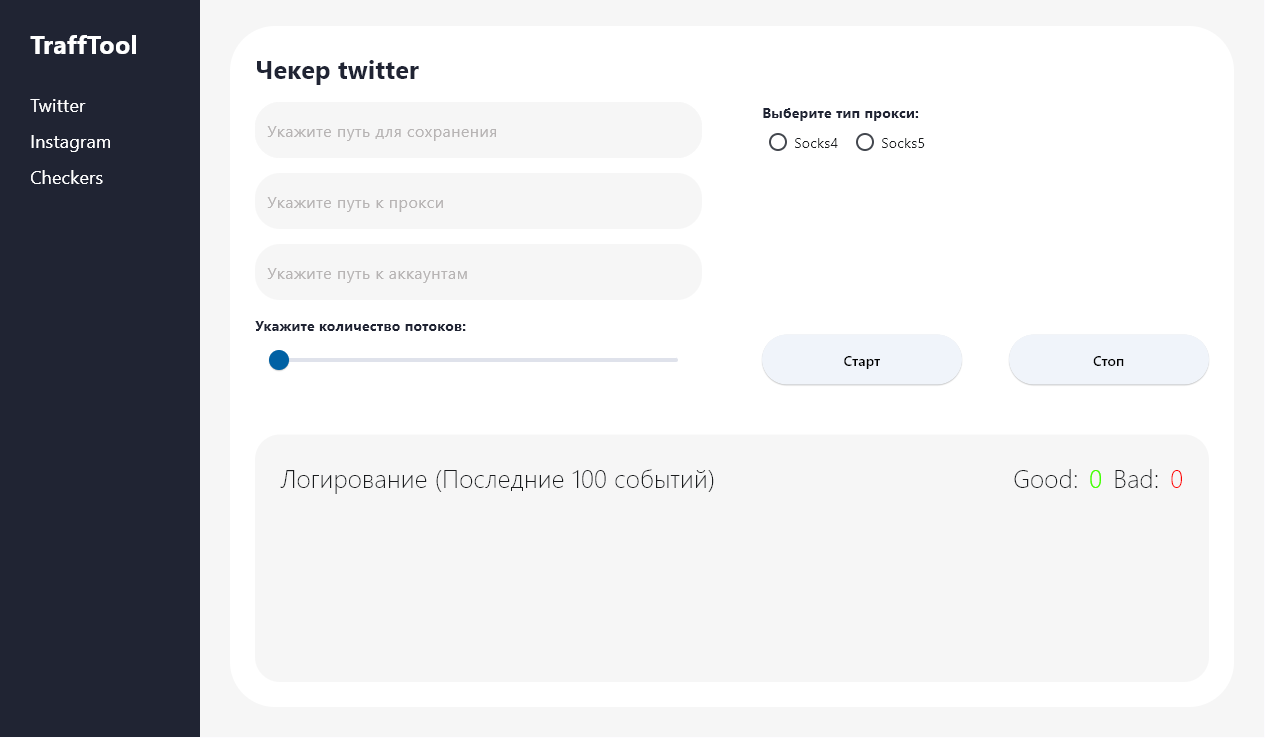
Task: Focus the save path input field
Action: 478,131
